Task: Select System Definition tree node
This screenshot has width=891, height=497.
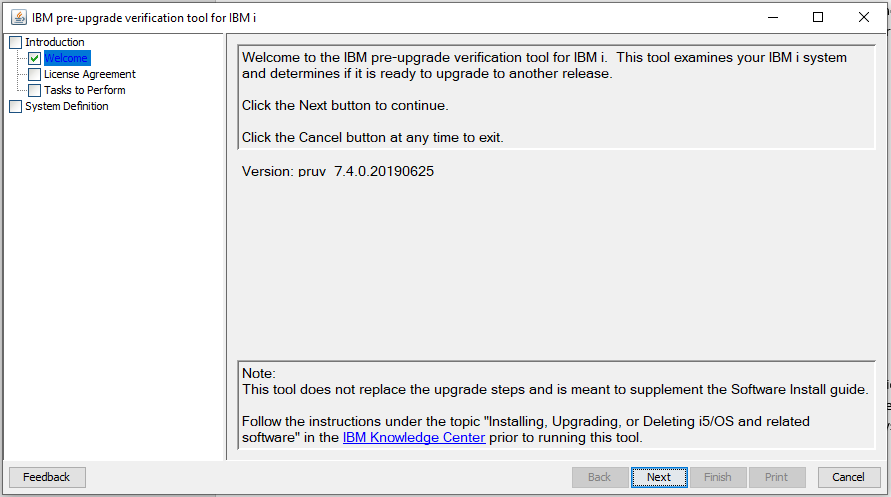Action: (66, 106)
